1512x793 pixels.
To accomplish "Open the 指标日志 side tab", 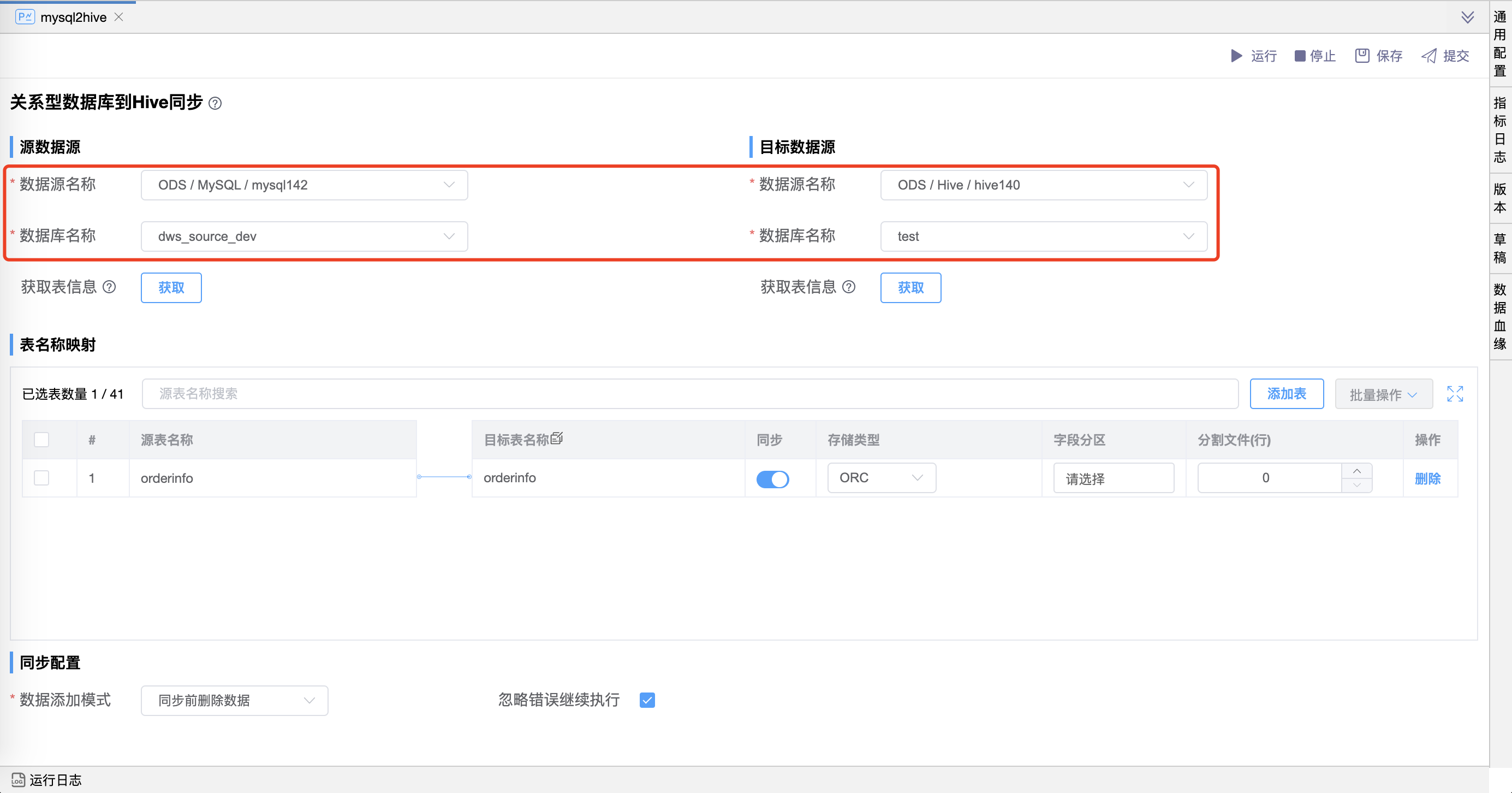I will 1499,130.
